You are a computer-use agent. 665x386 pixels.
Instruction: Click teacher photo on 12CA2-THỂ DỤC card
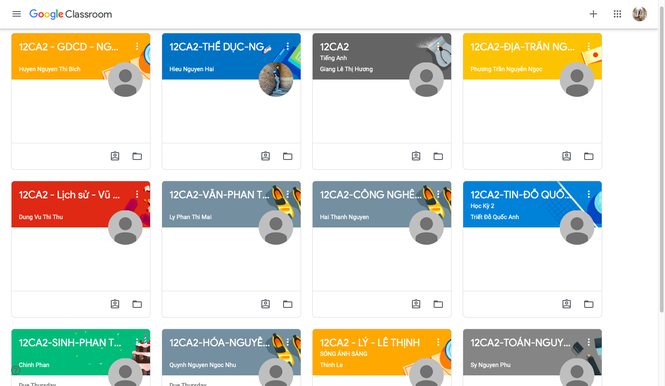click(x=276, y=79)
